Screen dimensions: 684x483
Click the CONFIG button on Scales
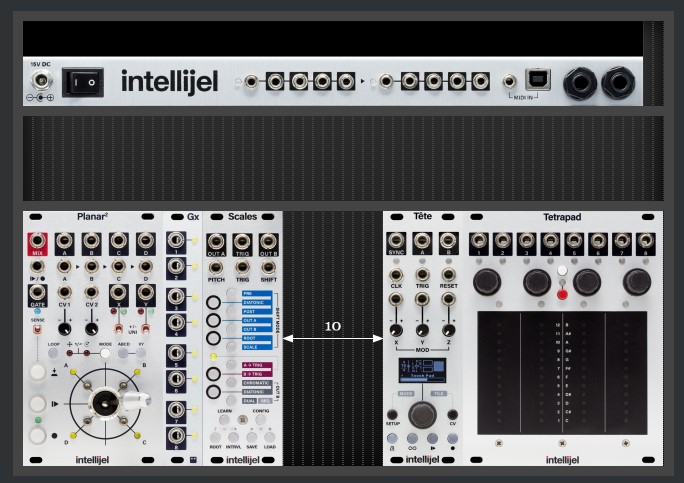[260, 420]
